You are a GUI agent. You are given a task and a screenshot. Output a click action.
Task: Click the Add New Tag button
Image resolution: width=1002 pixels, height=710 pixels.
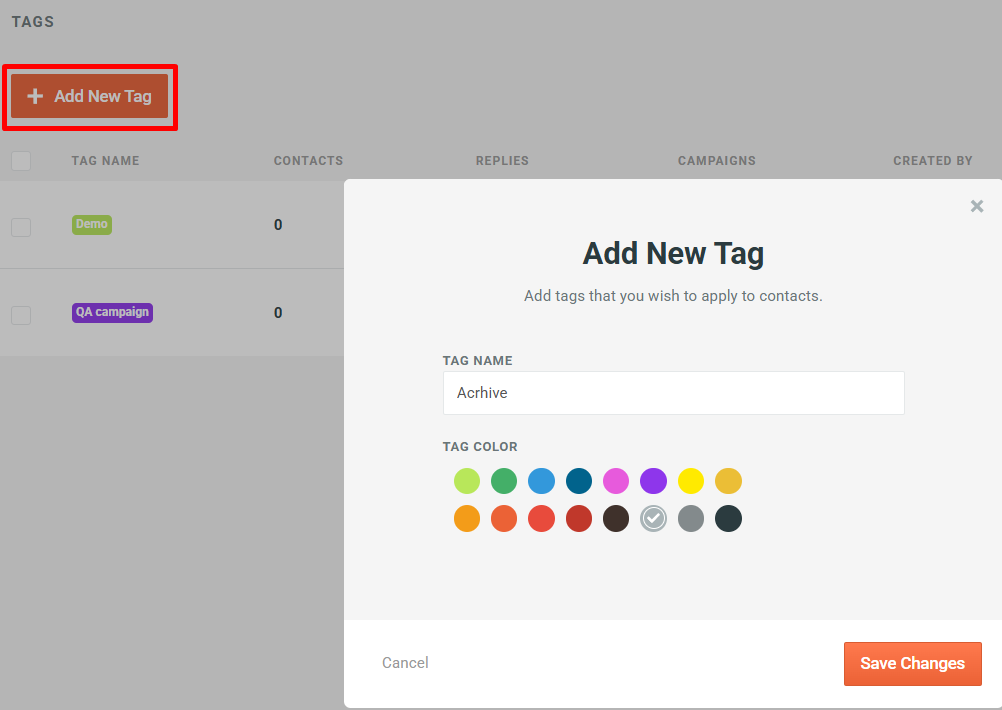coord(89,96)
